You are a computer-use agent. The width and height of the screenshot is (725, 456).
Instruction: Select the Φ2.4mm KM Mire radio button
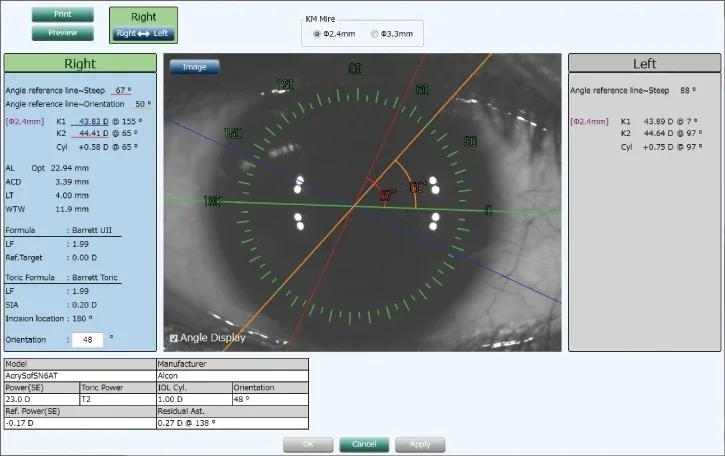[317, 34]
